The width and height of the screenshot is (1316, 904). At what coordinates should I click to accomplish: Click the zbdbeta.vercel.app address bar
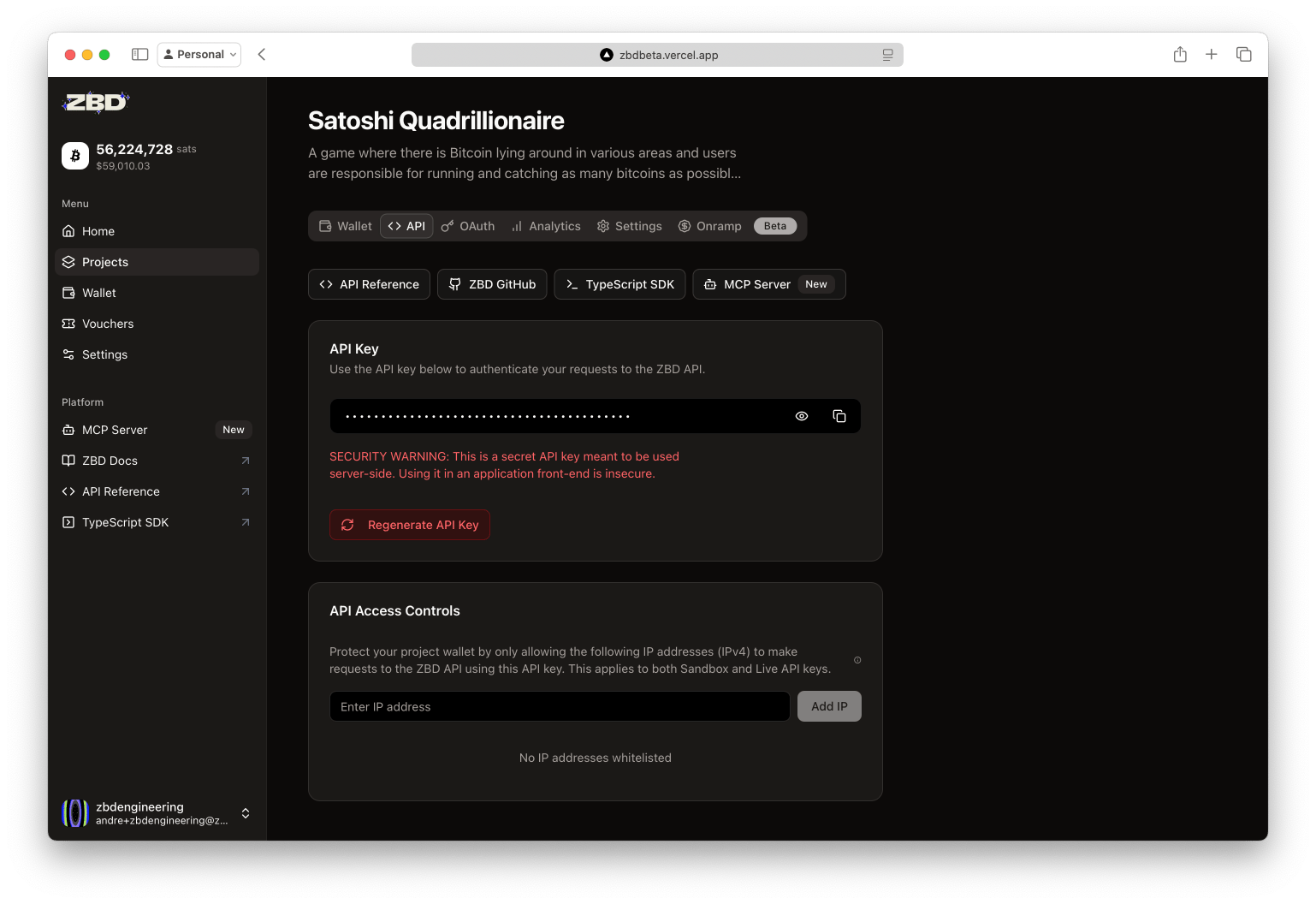tap(657, 55)
